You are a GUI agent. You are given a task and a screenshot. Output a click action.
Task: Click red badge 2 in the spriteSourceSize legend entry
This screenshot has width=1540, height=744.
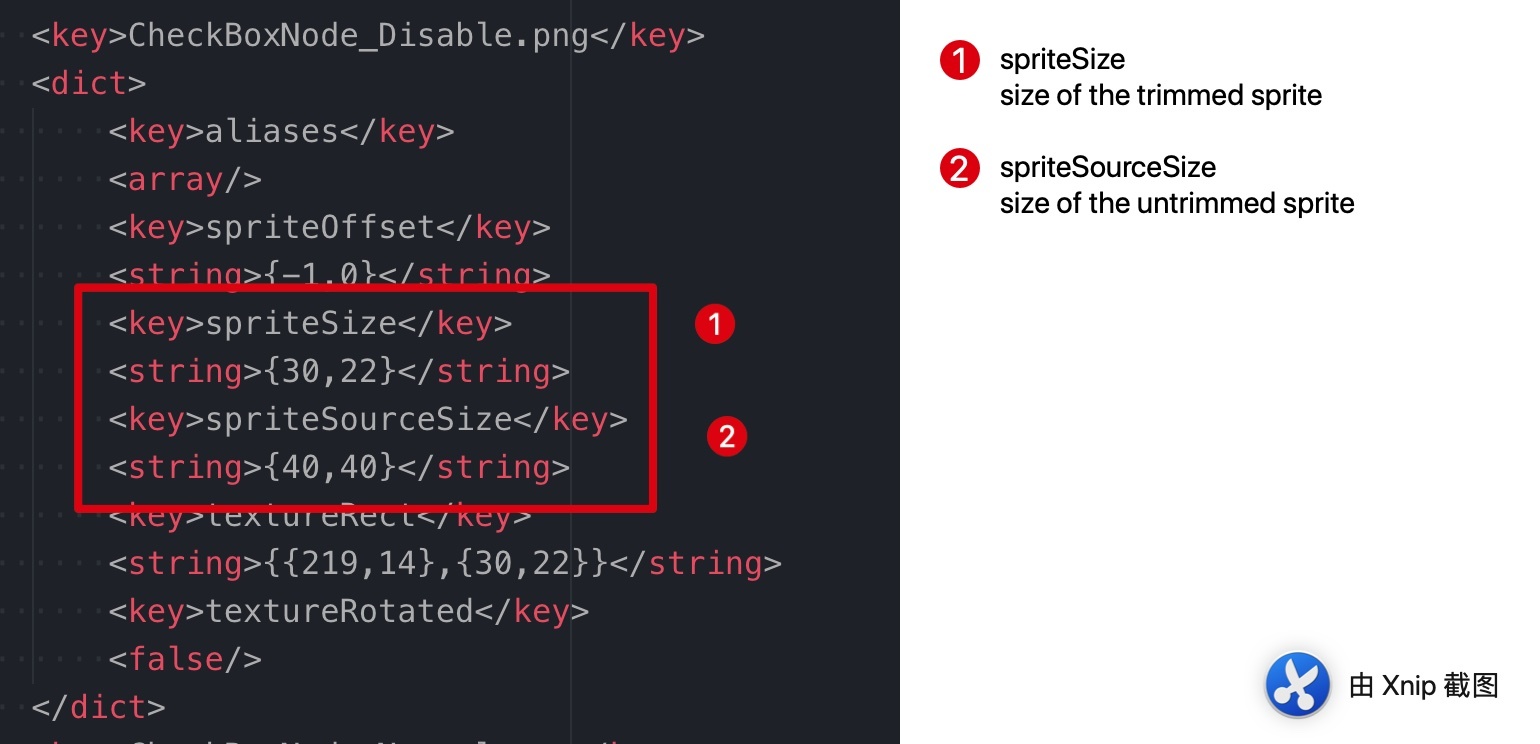959,168
